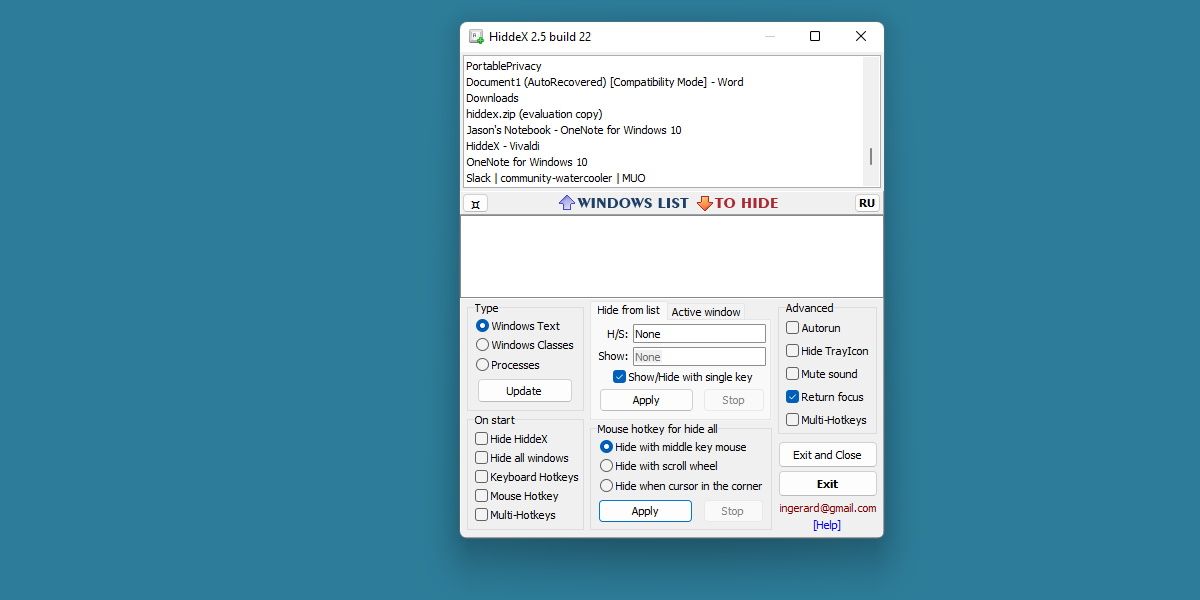The image size is (1200, 600).
Task: Enable the Mute sound checkbox
Action: pyautogui.click(x=793, y=374)
